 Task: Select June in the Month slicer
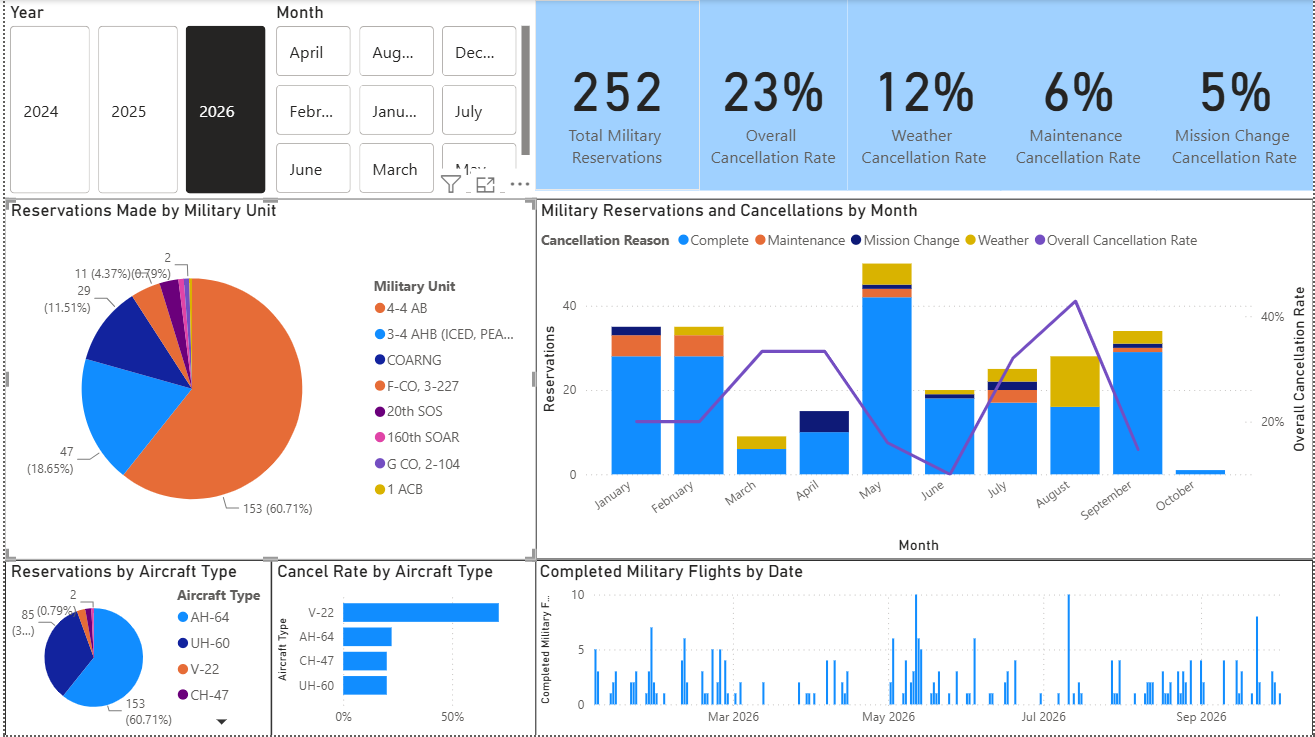[x=313, y=168]
